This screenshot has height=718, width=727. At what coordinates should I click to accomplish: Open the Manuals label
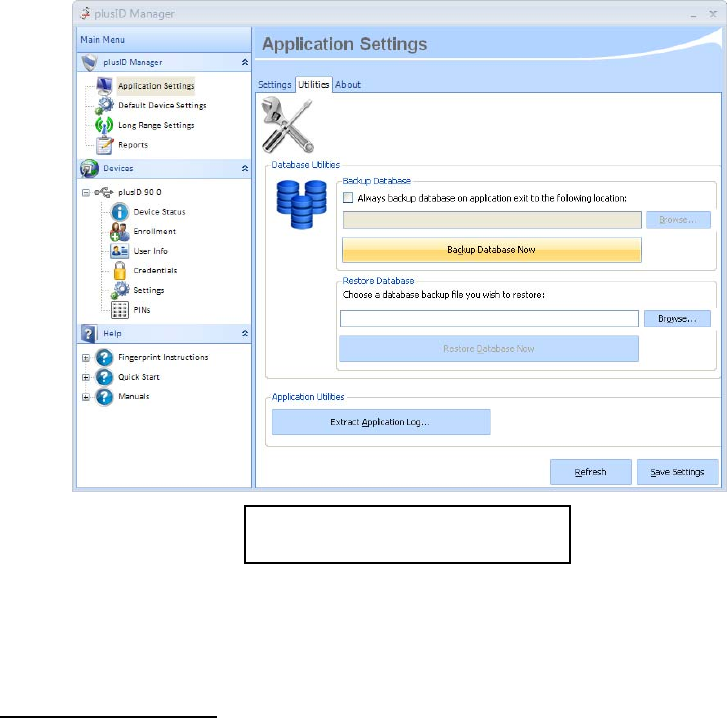pyautogui.click(x=134, y=396)
